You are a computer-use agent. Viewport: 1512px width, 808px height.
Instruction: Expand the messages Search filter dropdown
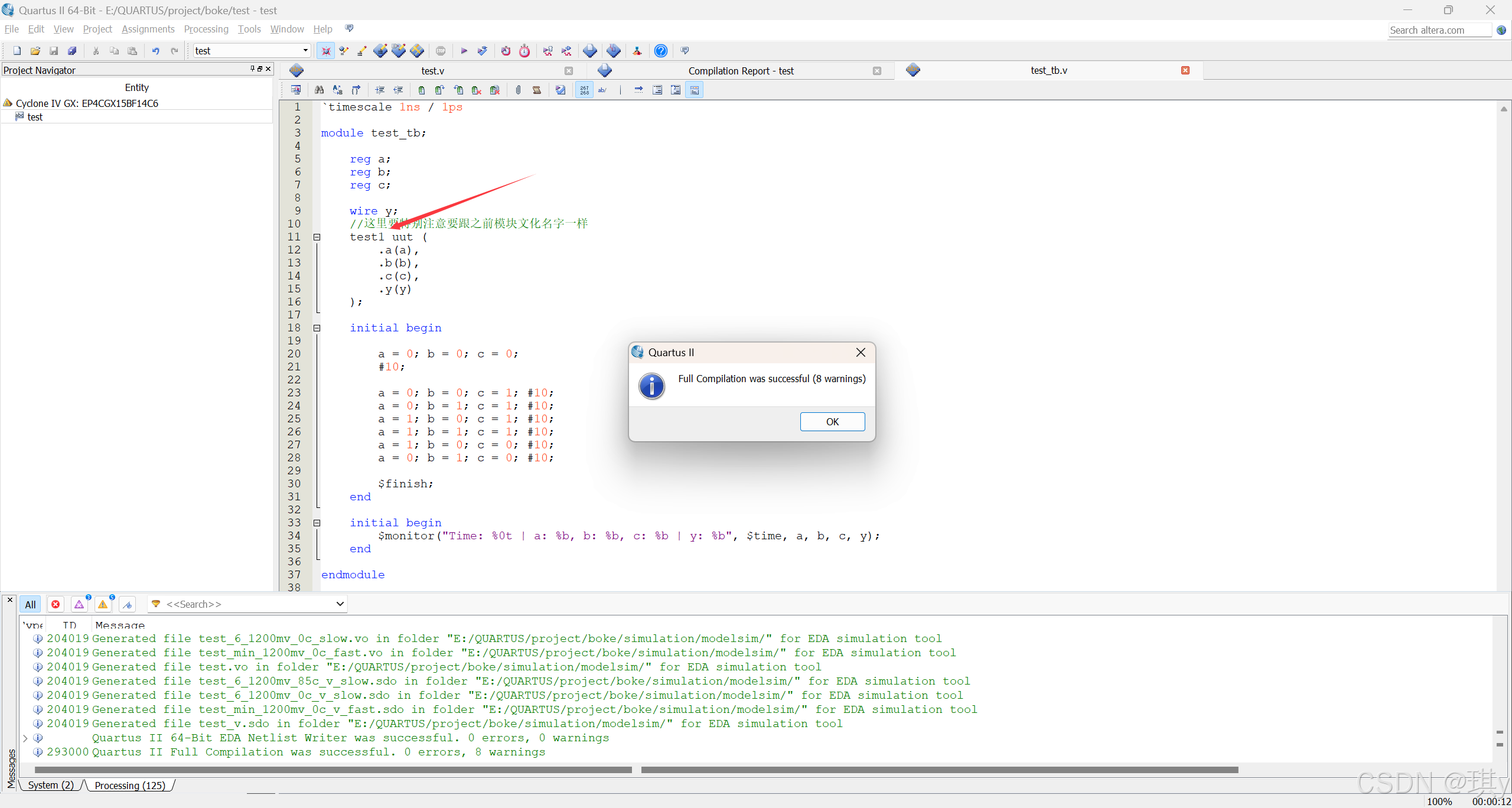pyautogui.click(x=340, y=604)
